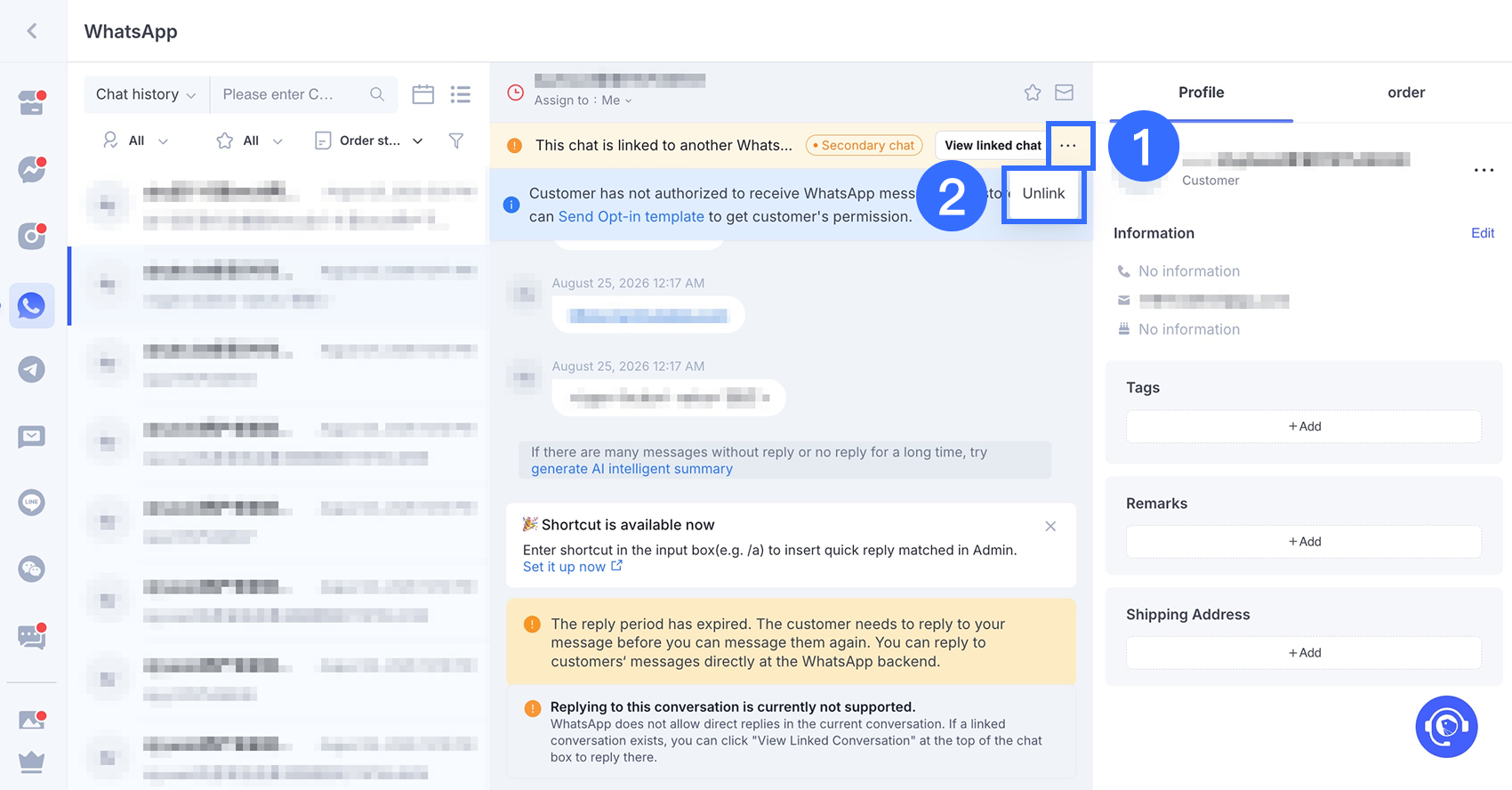
Task: Click generate AI intelligent summary link
Action: pyautogui.click(x=632, y=469)
